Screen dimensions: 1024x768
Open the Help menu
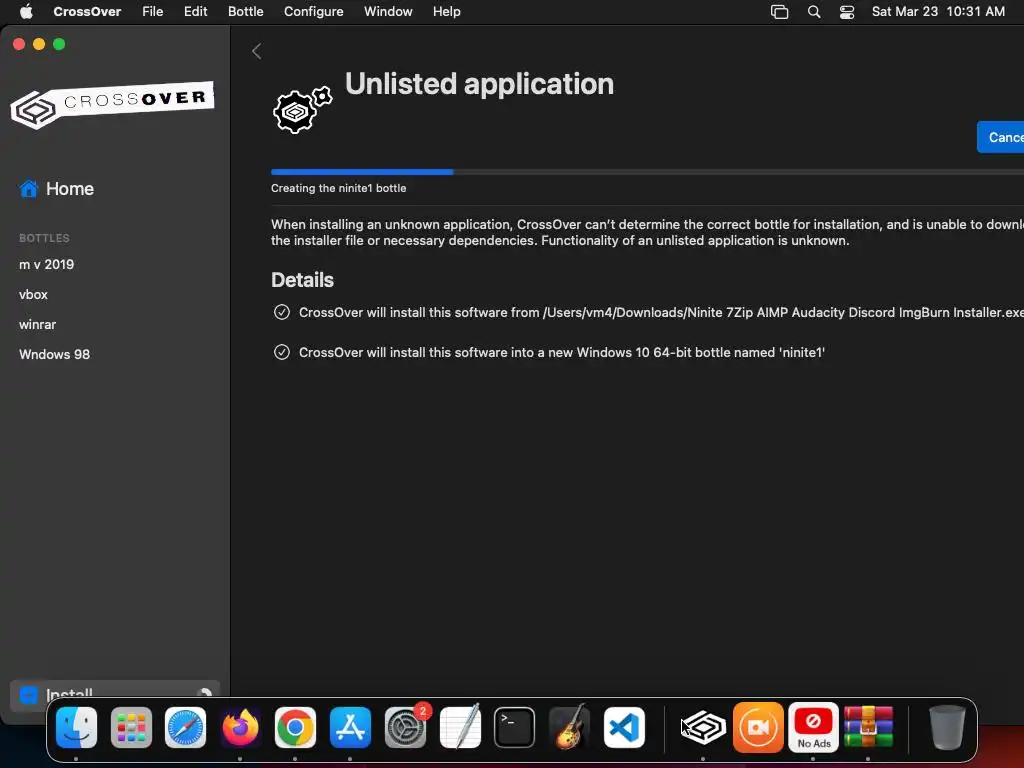(x=447, y=12)
